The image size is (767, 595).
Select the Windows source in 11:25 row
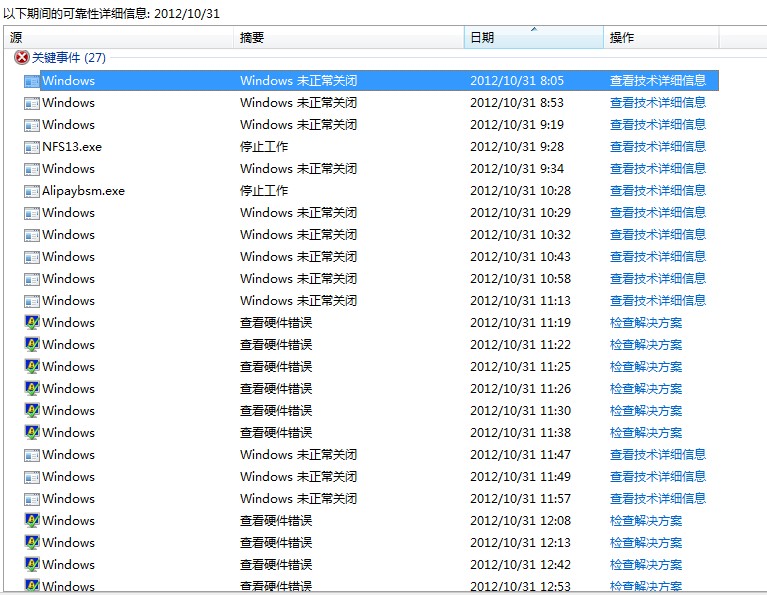[x=68, y=367]
